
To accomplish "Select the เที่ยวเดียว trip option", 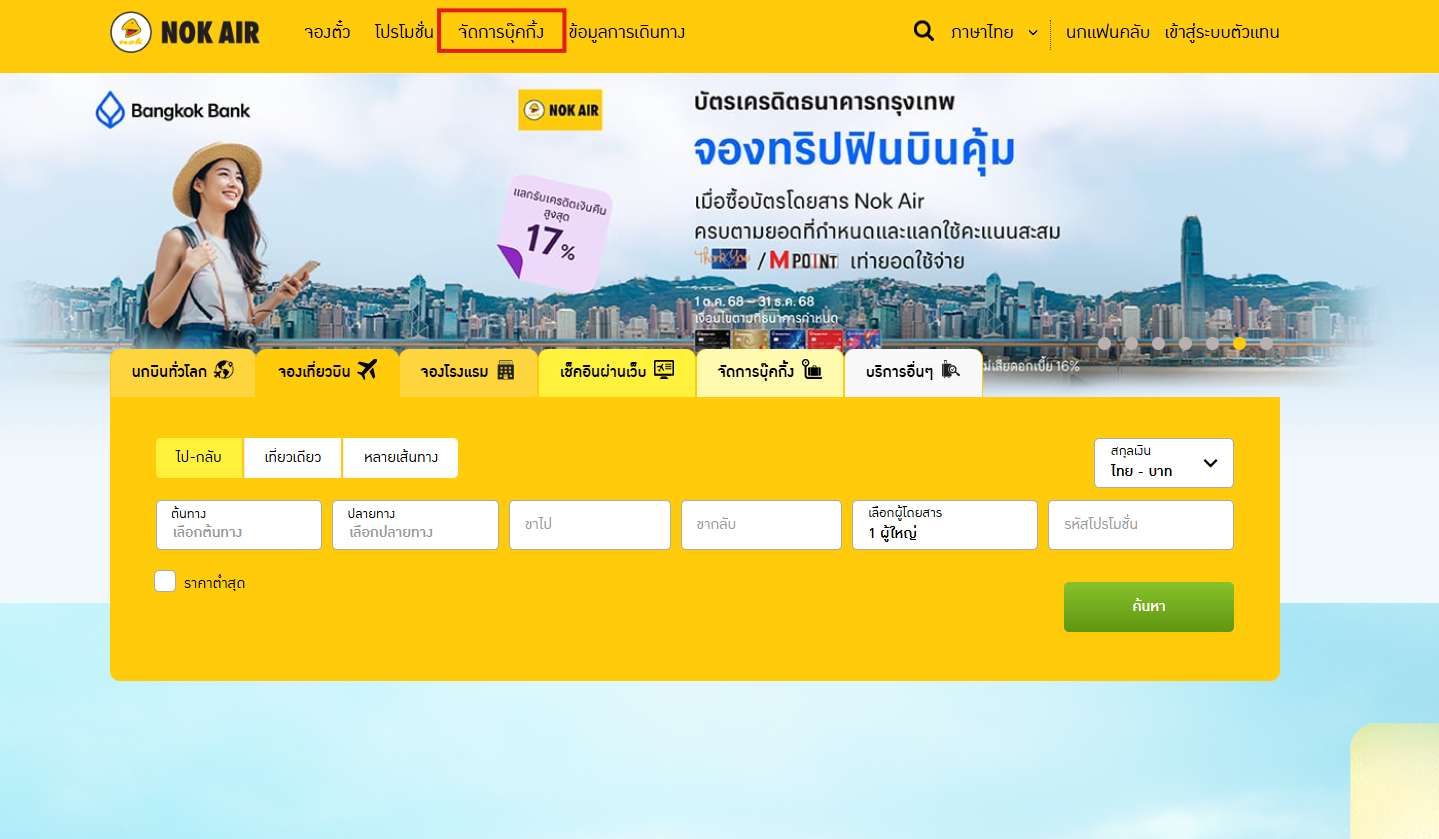I will (x=292, y=457).
